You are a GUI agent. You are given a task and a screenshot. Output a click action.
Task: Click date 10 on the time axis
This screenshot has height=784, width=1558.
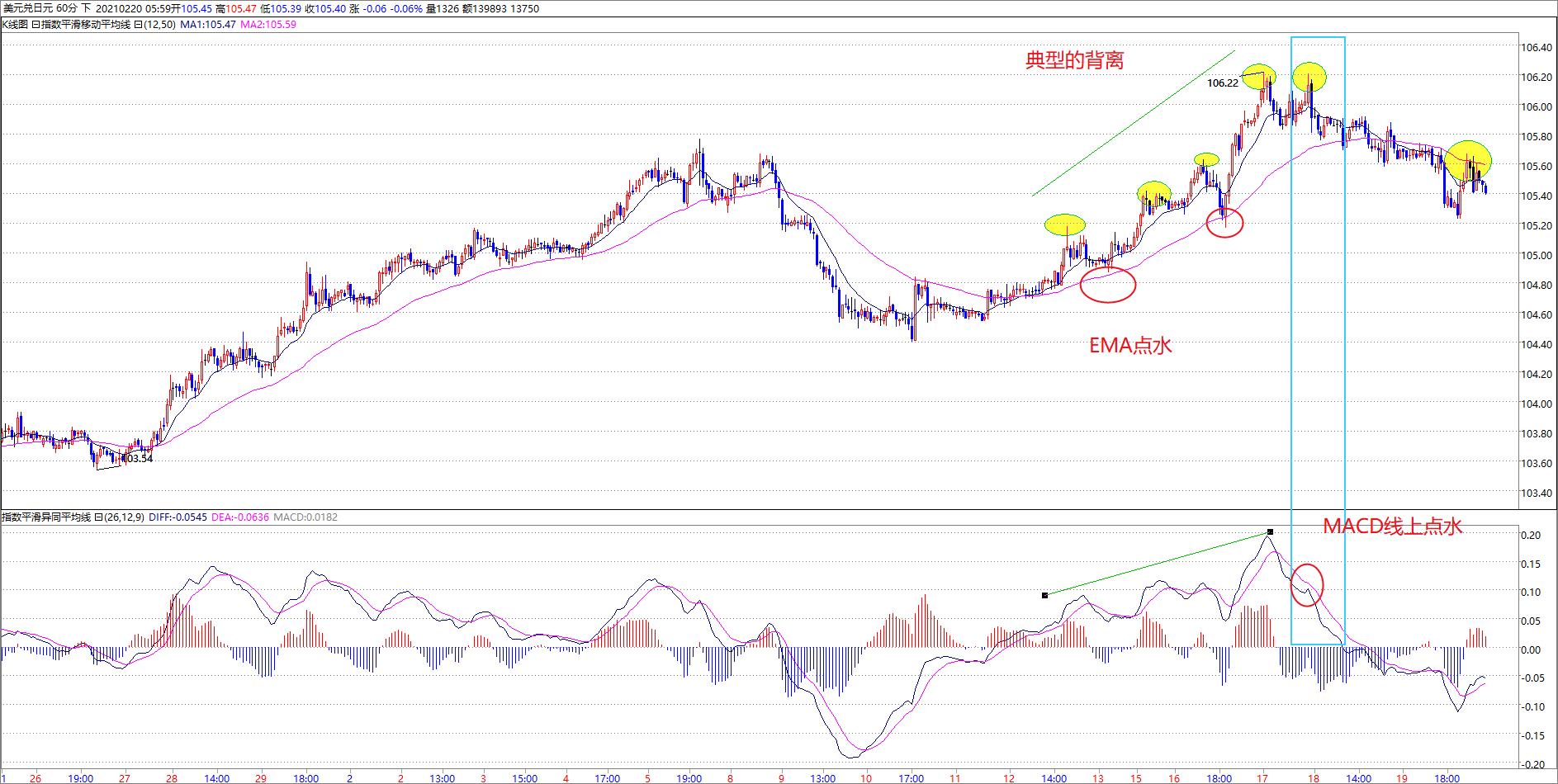point(866,777)
